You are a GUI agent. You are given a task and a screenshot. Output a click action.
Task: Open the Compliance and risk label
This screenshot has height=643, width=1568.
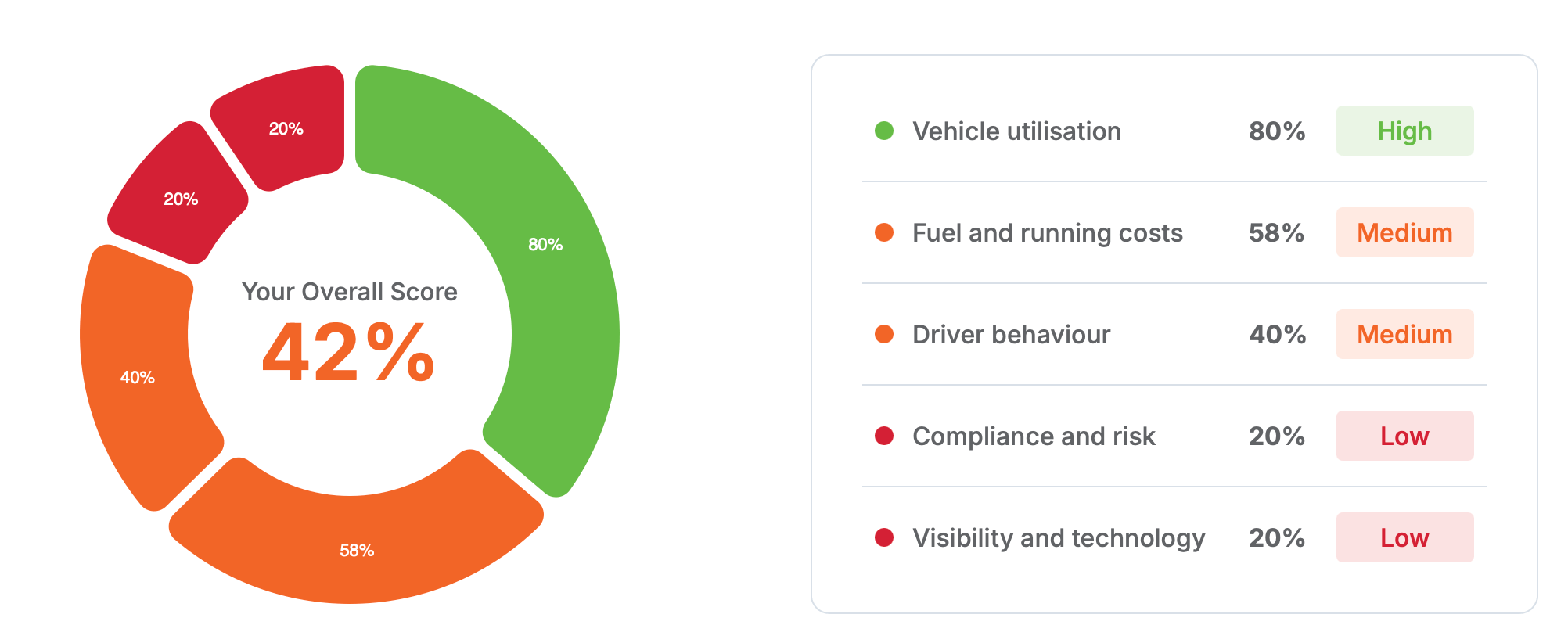point(1034,436)
